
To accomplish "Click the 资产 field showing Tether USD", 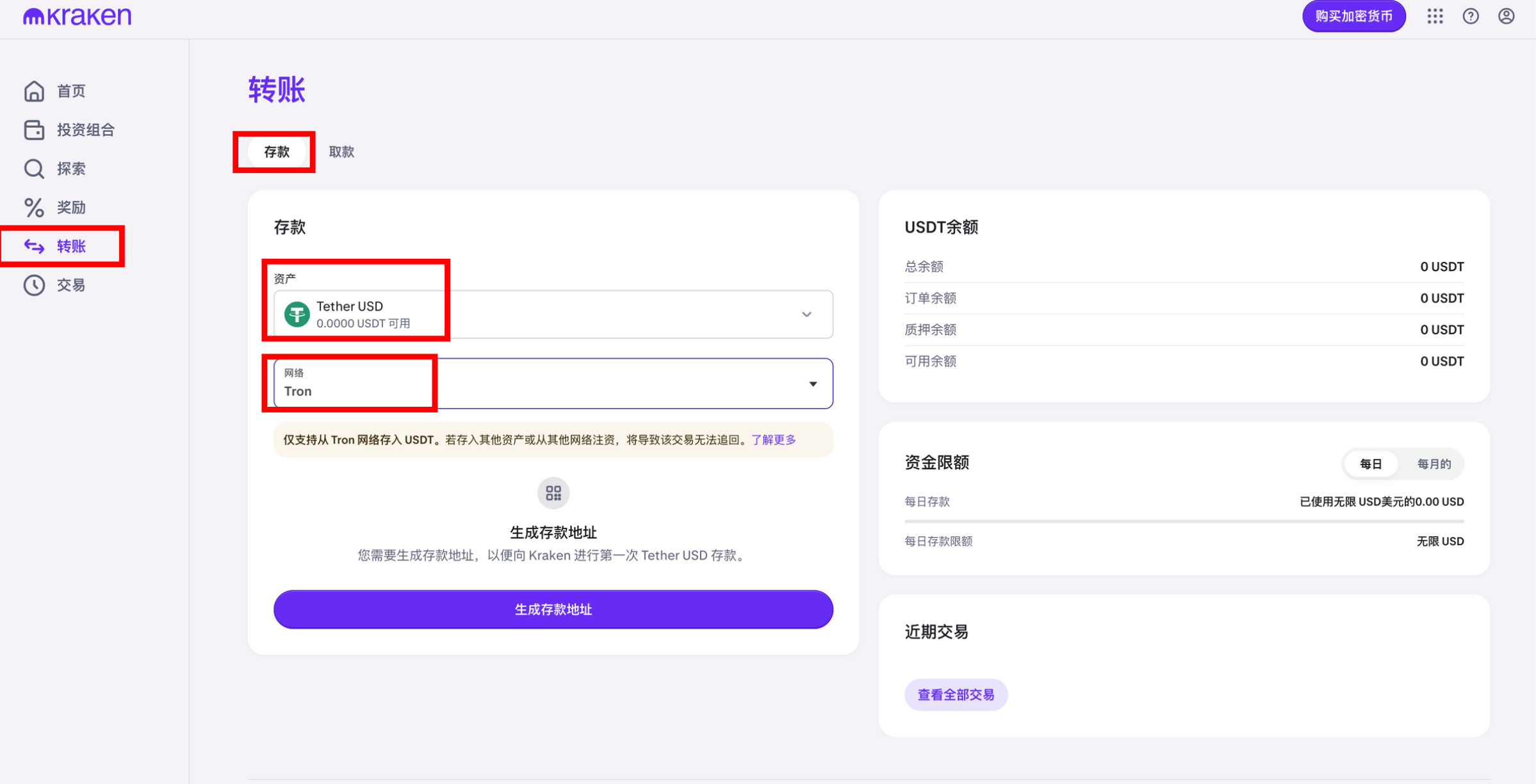I will click(x=553, y=314).
